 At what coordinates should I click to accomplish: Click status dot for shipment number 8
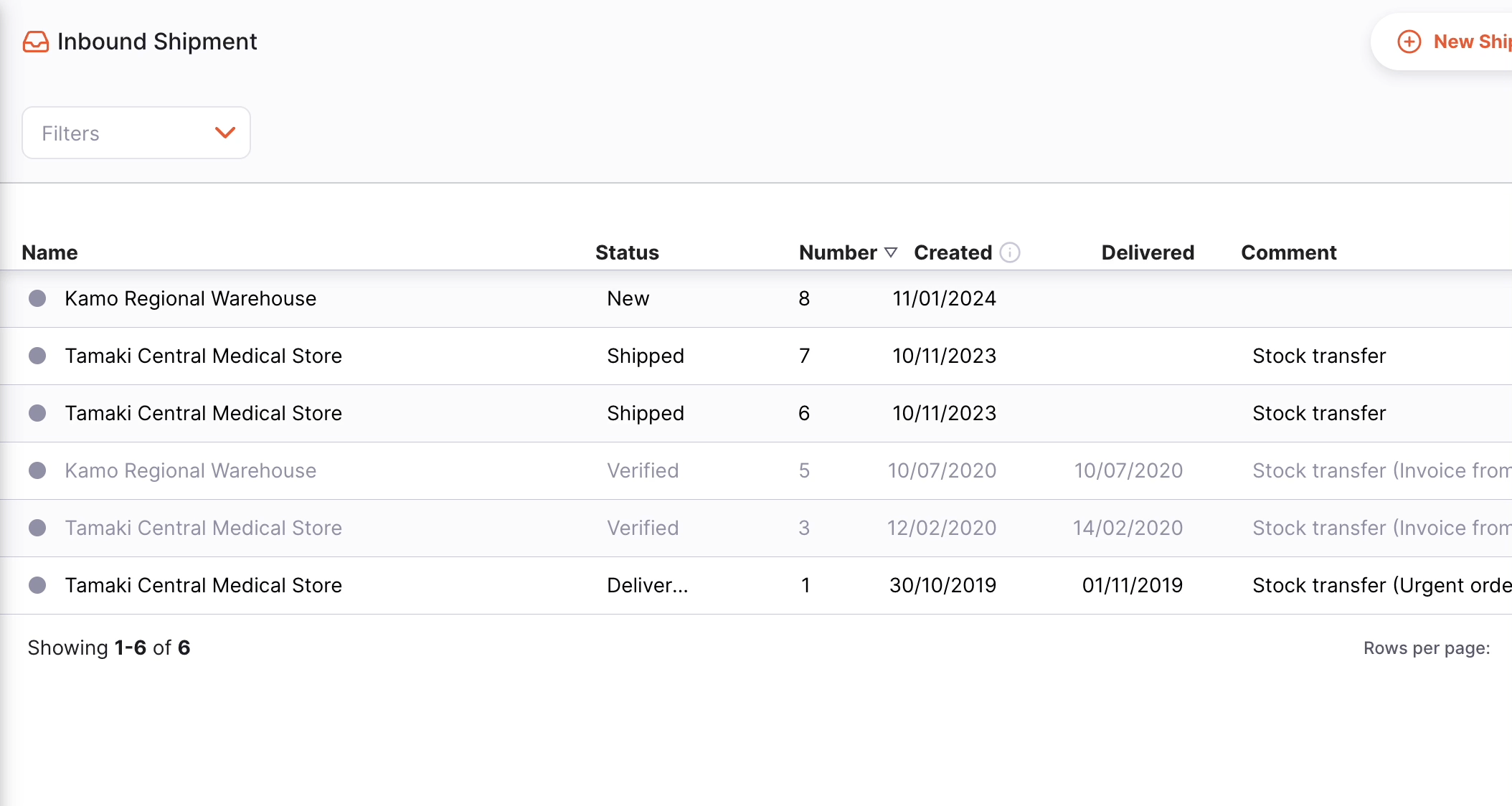[x=37, y=298]
